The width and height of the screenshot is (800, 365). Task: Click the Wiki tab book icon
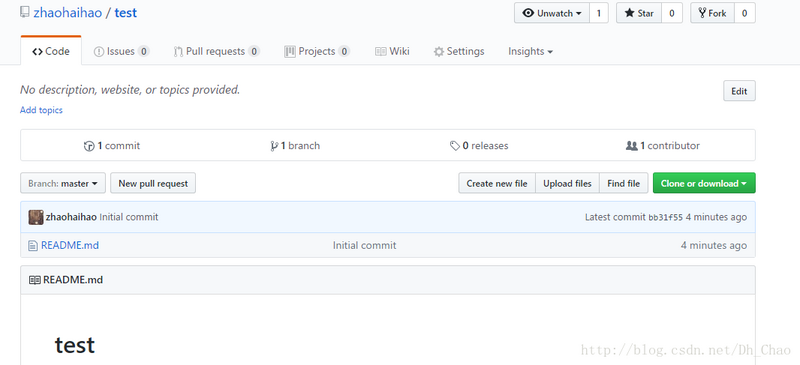coord(381,52)
